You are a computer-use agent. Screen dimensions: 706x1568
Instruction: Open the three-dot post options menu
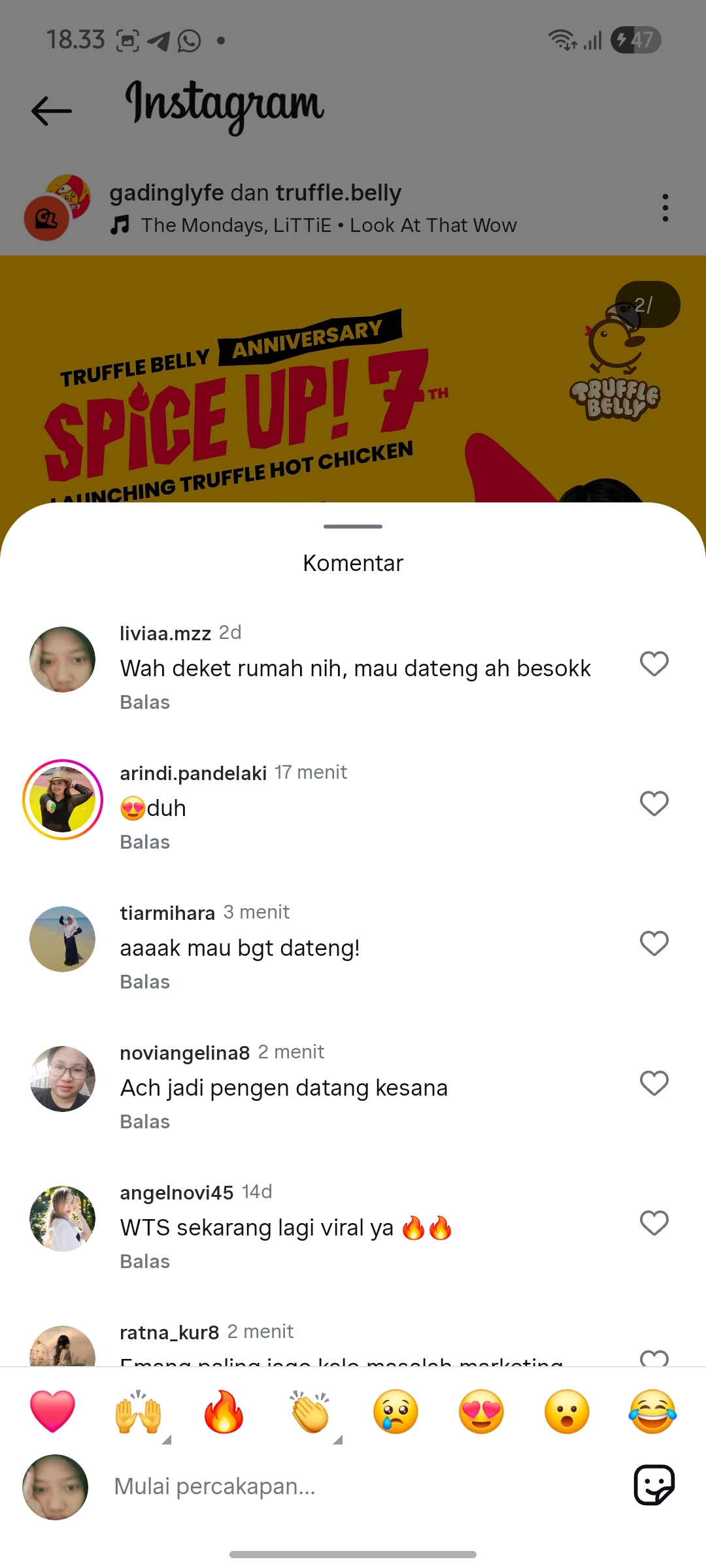(x=665, y=208)
